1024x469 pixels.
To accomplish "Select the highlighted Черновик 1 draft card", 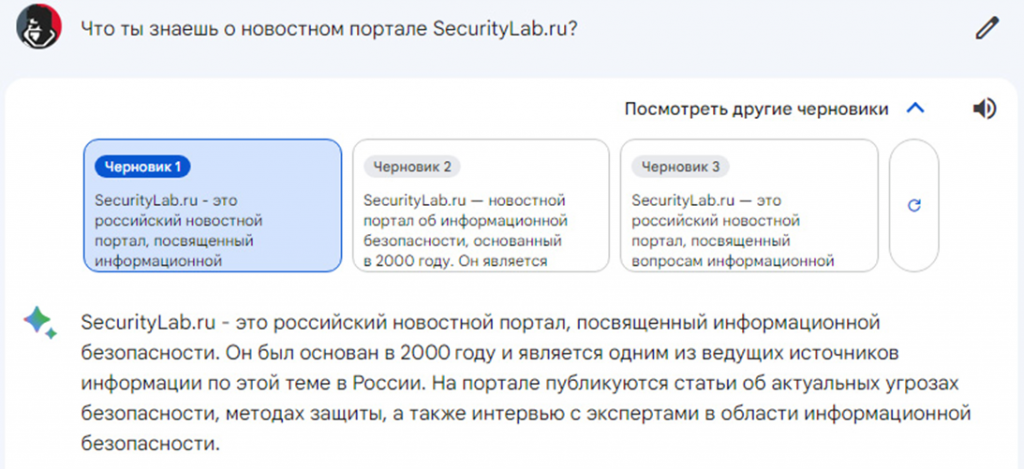I will (212, 205).
